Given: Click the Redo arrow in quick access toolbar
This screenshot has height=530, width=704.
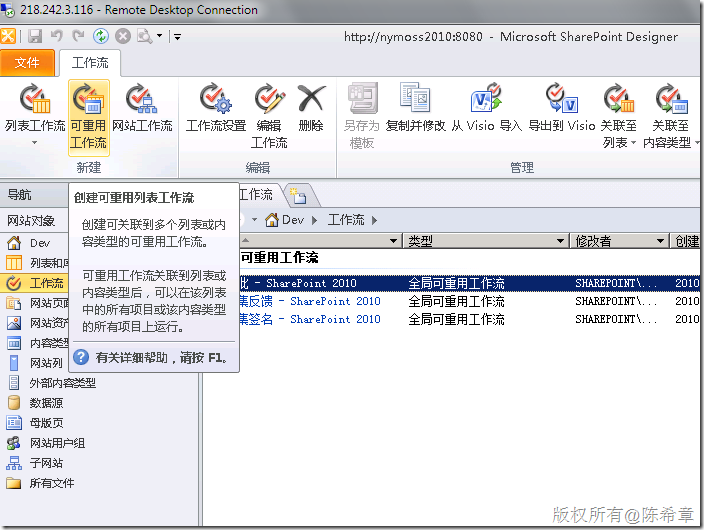Looking at the screenshot, I should pyautogui.click(x=79, y=35).
